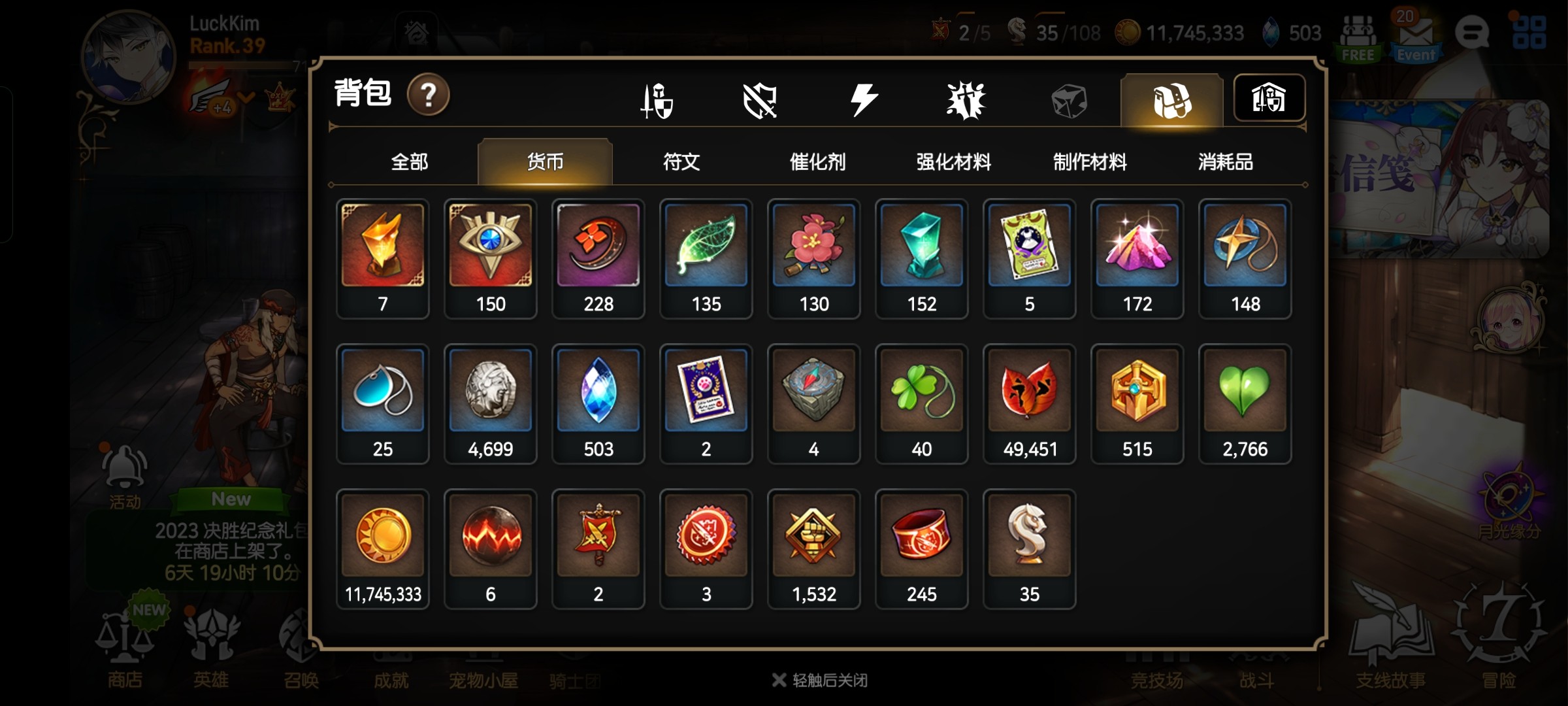This screenshot has height=706, width=1568.
Task: Switch to the 全部 tab
Action: pos(410,161)
